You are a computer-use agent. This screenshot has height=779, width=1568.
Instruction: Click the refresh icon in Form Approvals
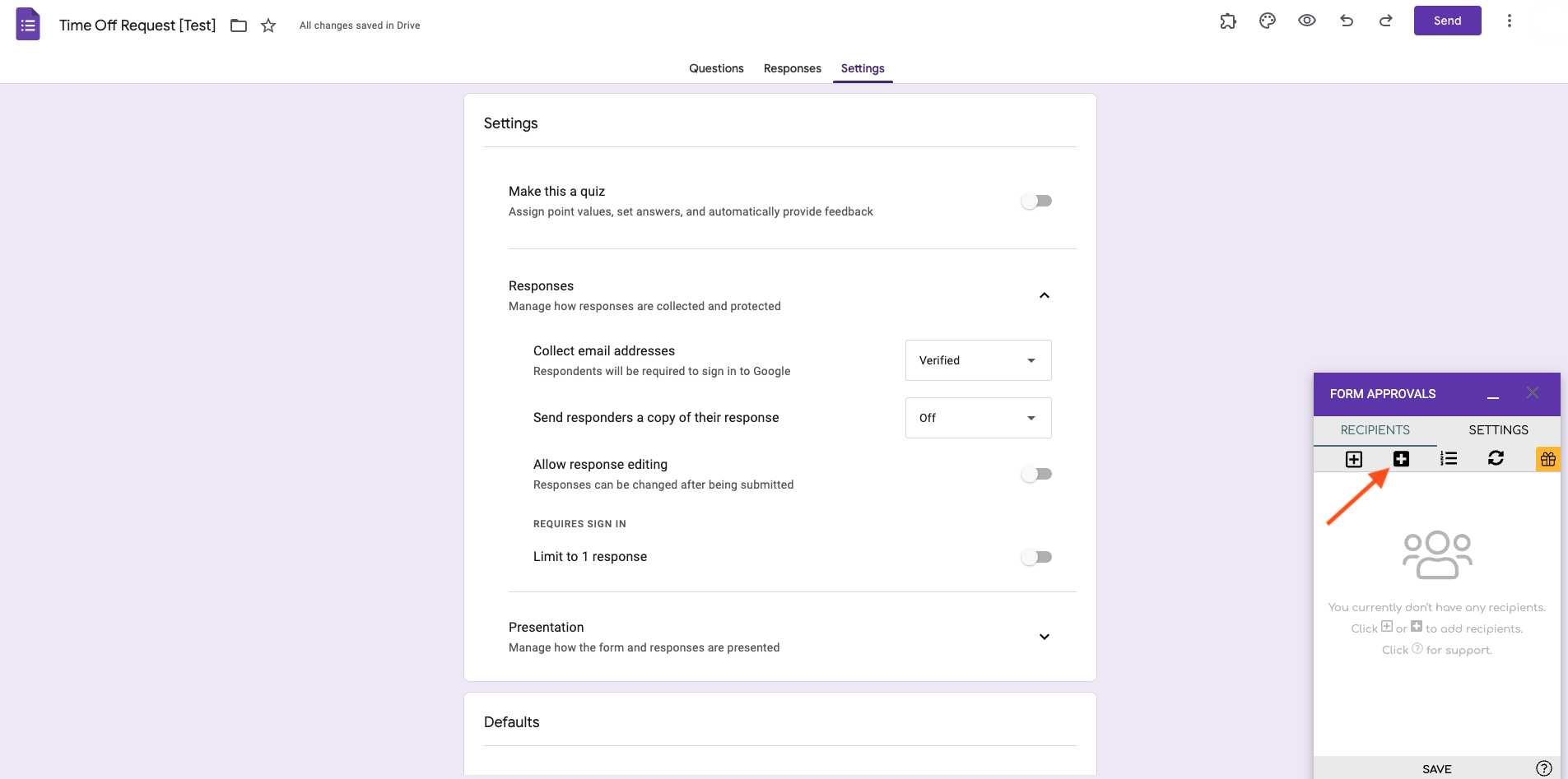pos(1496,459)
